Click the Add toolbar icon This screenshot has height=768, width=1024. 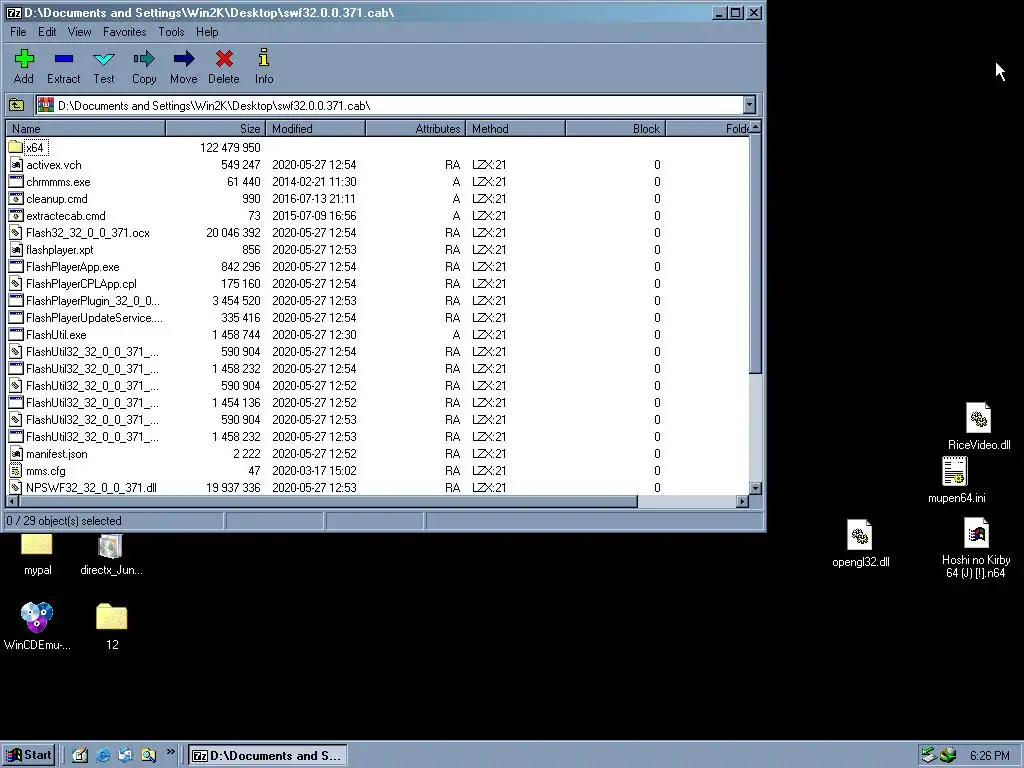tap(24, 59)
